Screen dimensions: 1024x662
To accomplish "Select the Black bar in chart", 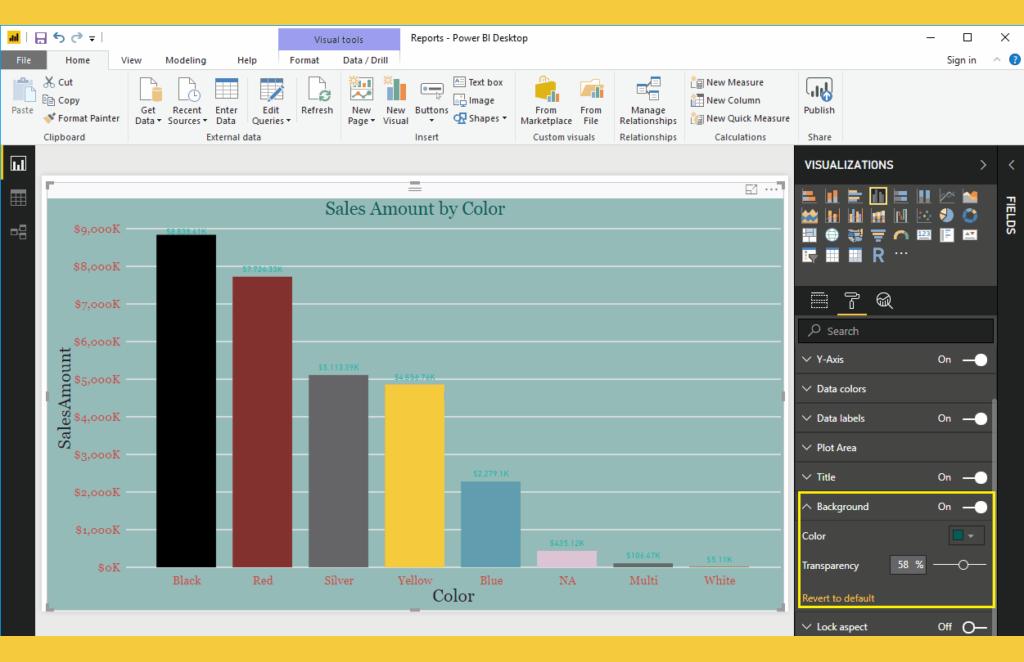I will tap(186, 401).
